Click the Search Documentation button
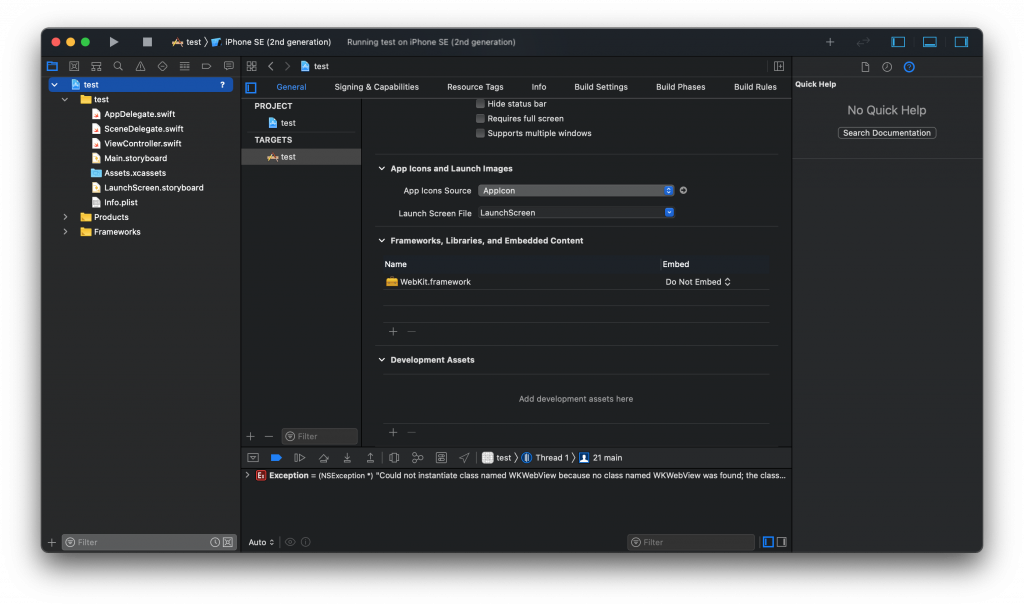 click(887, 133)
